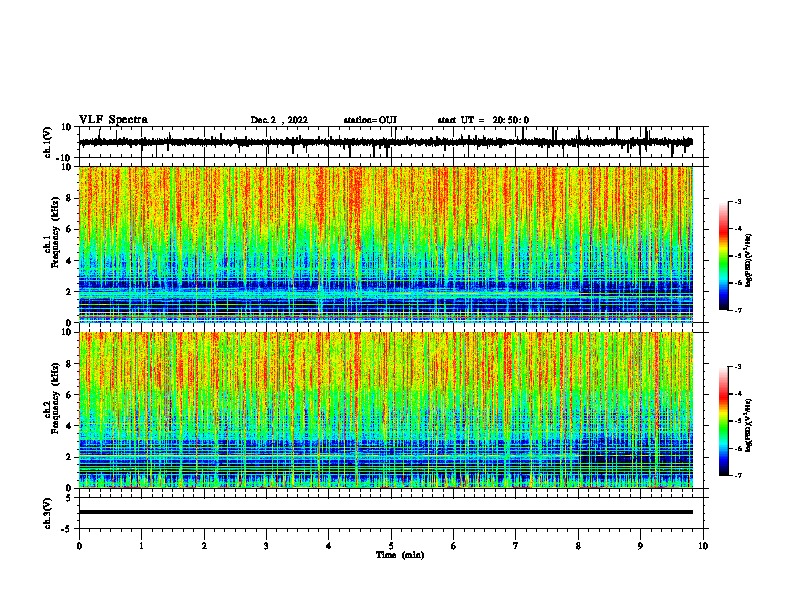Click the ch.2 "Frequency (kHz)" axis label
The height and width of the screenshot is (612, 792).
[x=55, y=398]
